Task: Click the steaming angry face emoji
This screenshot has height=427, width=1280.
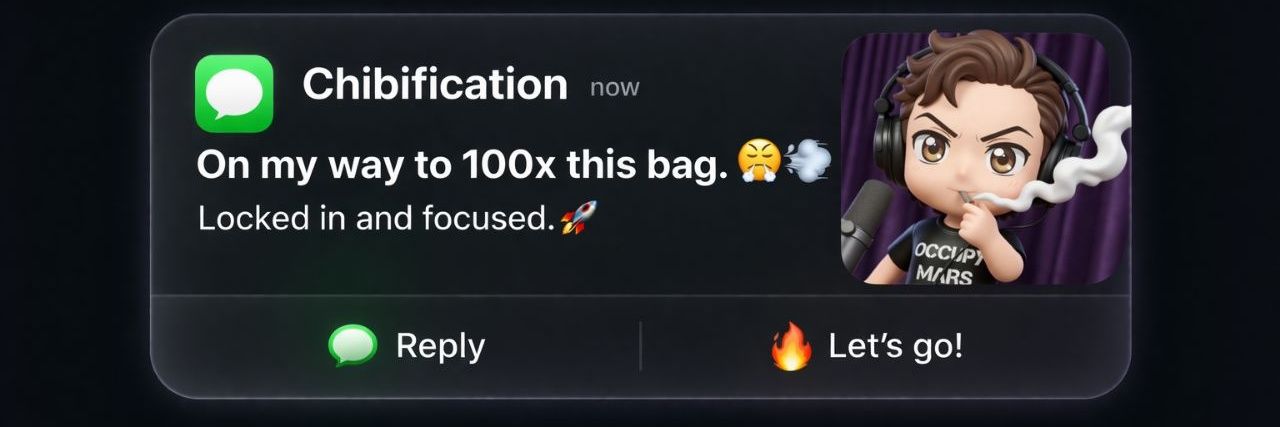Action: [x=758, y=161]
